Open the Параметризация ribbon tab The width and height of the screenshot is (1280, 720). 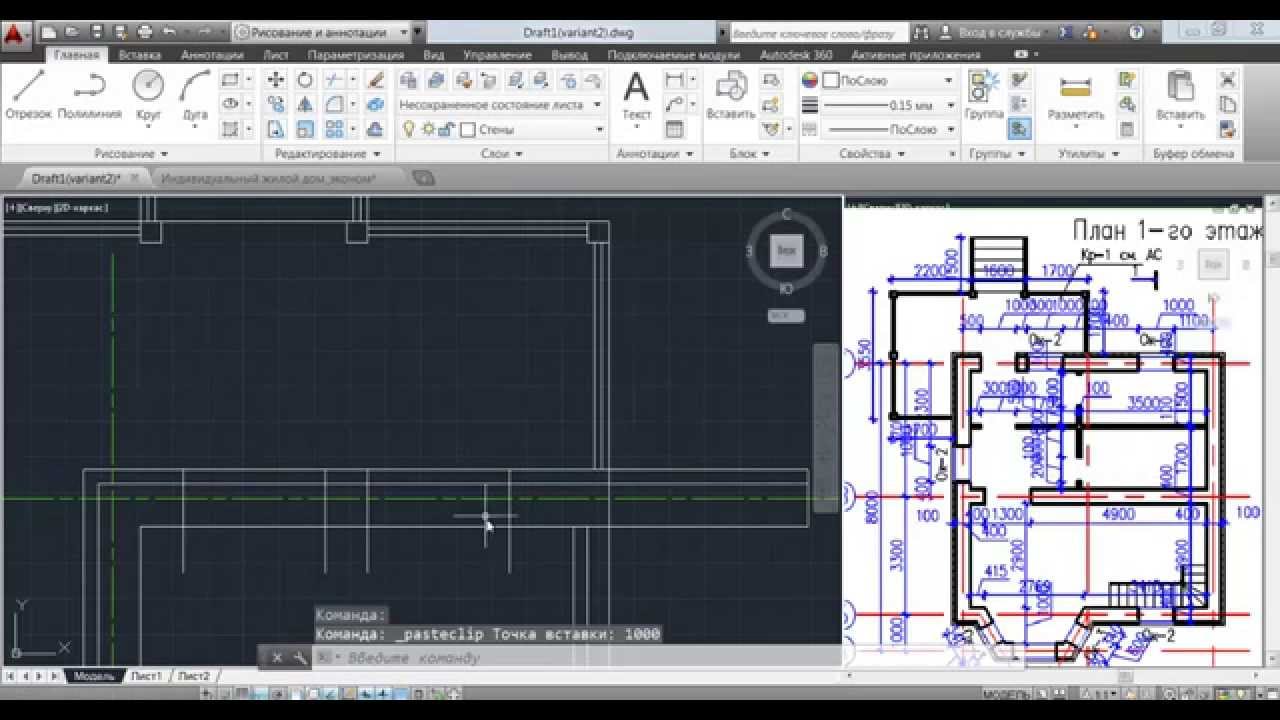click(356, 55)
